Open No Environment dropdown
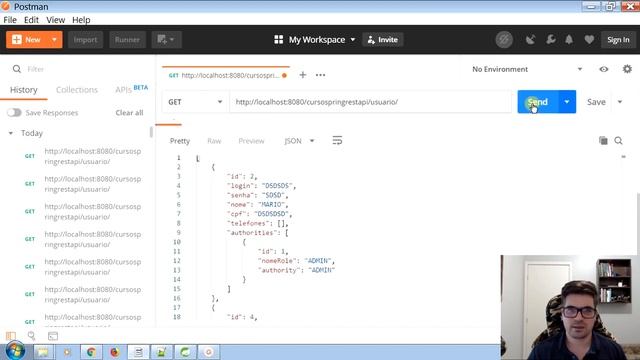Viewport: 640px width, 360px height. tap(527, 69)
